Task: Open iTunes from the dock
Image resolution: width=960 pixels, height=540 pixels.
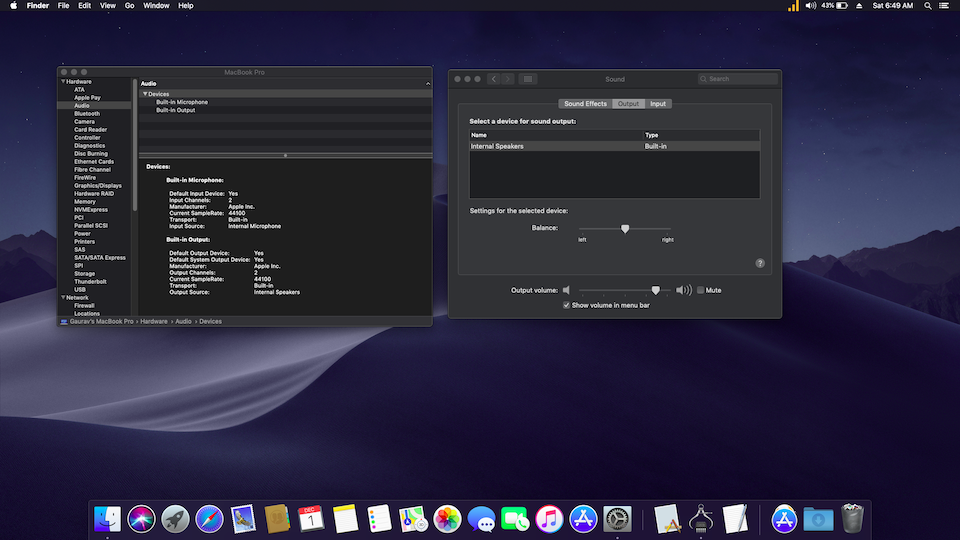Action: point(549,518)
